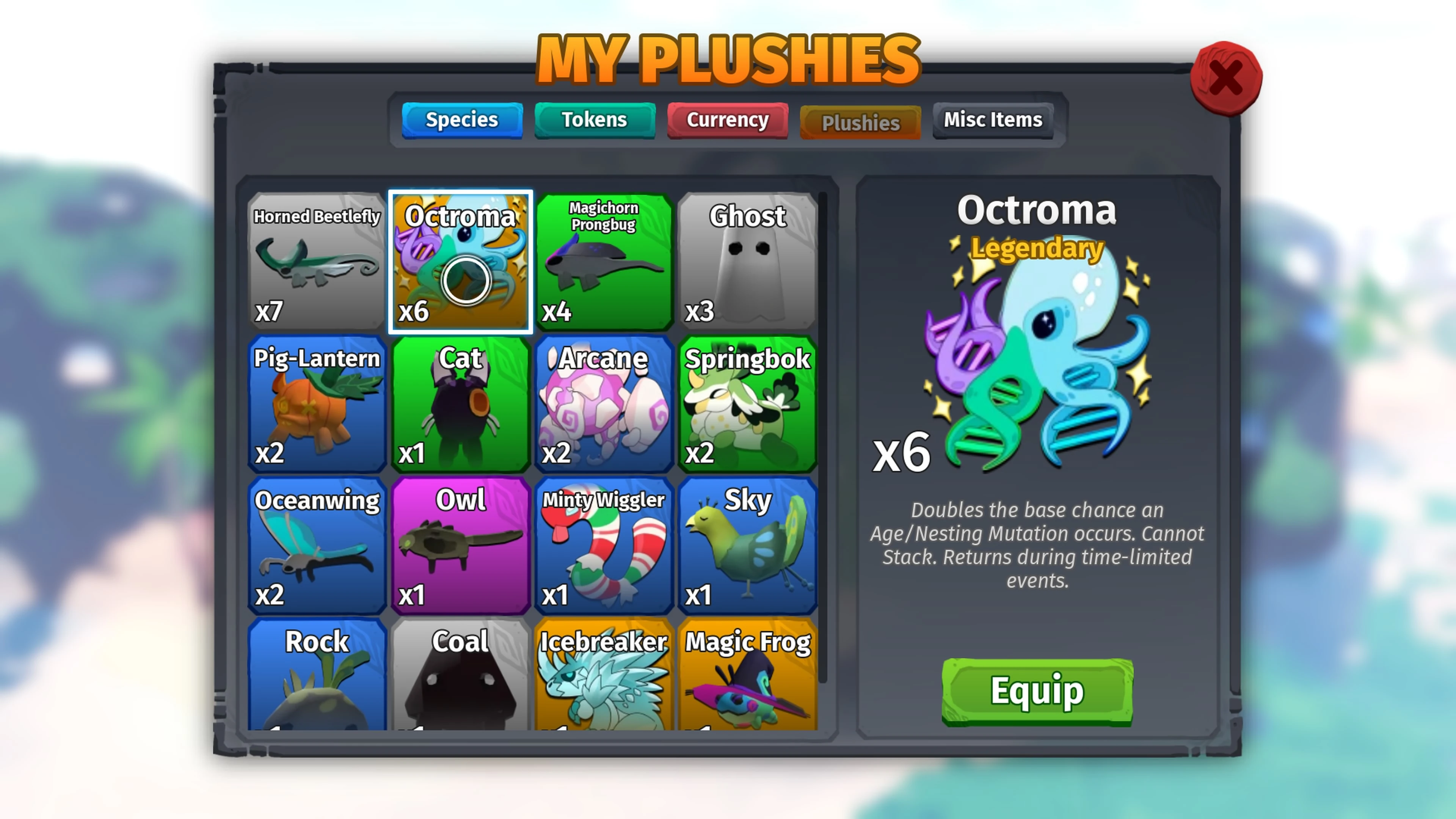This screenshot has height=819, width=1456.
Task: Select the Magic Frog plushie
Action: 747,674
